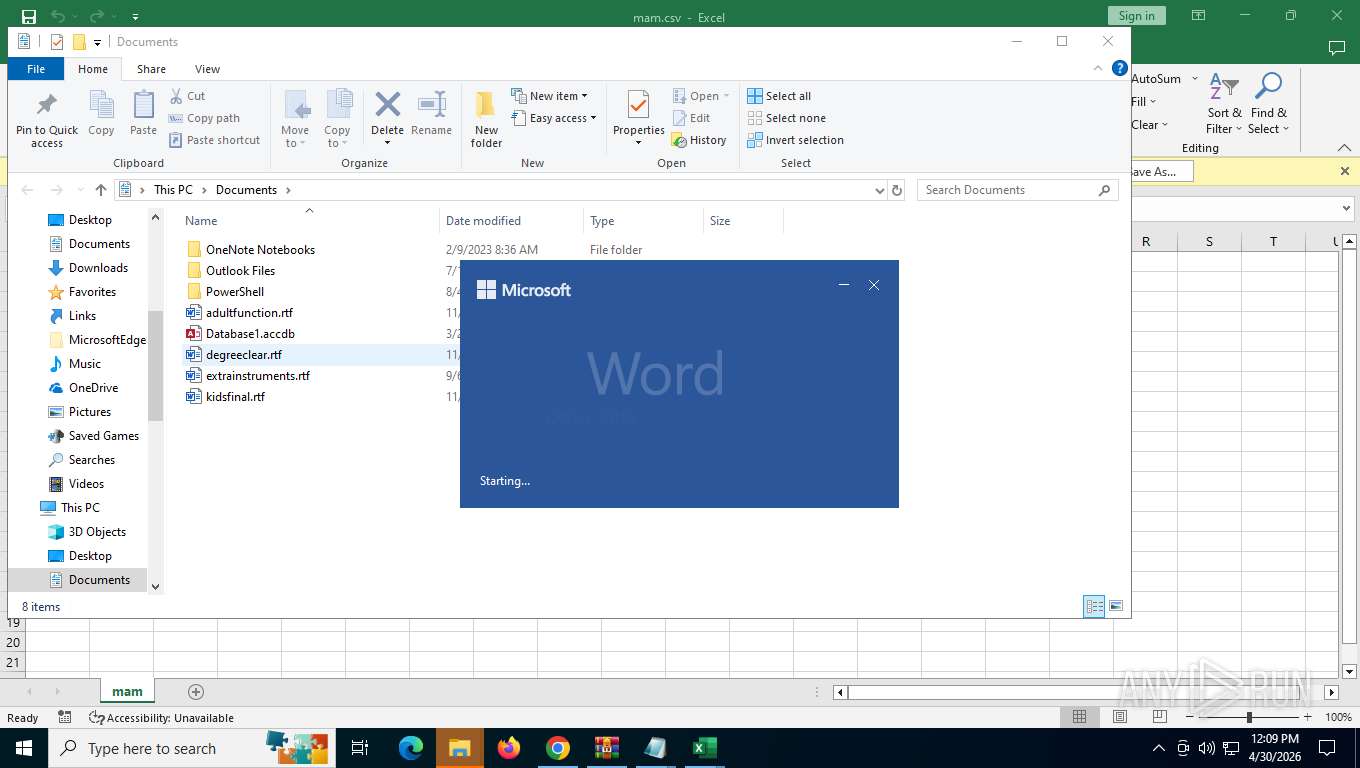
Task: Open Downloads in the navigation pane
Action: tap(98, 268)
